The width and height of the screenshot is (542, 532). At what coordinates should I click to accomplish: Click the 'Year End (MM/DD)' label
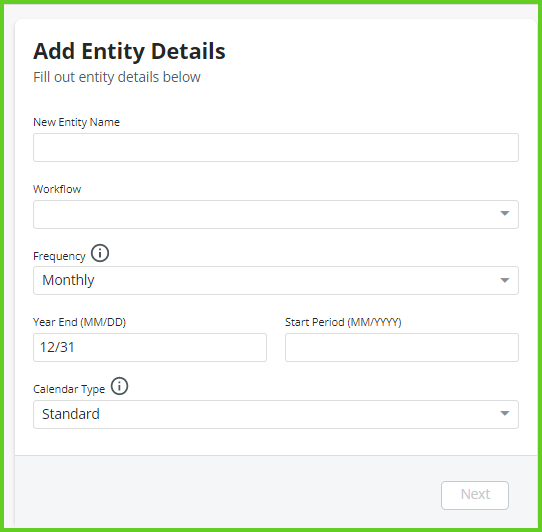coord(80,322)
